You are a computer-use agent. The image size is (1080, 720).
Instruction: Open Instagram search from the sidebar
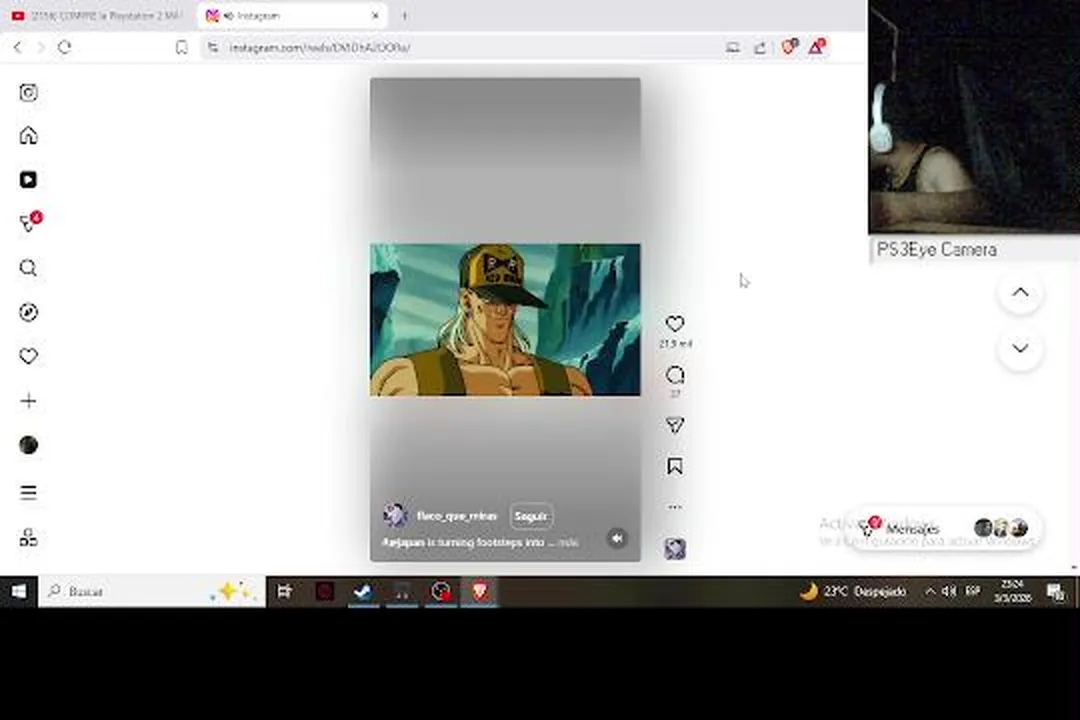click(28, 268)
